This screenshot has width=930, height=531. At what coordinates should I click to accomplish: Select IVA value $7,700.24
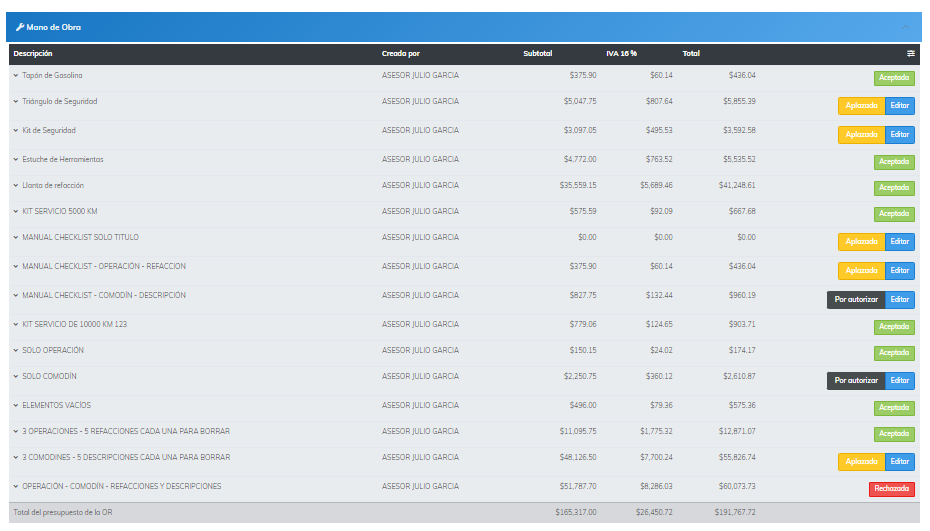coord(656,457)
